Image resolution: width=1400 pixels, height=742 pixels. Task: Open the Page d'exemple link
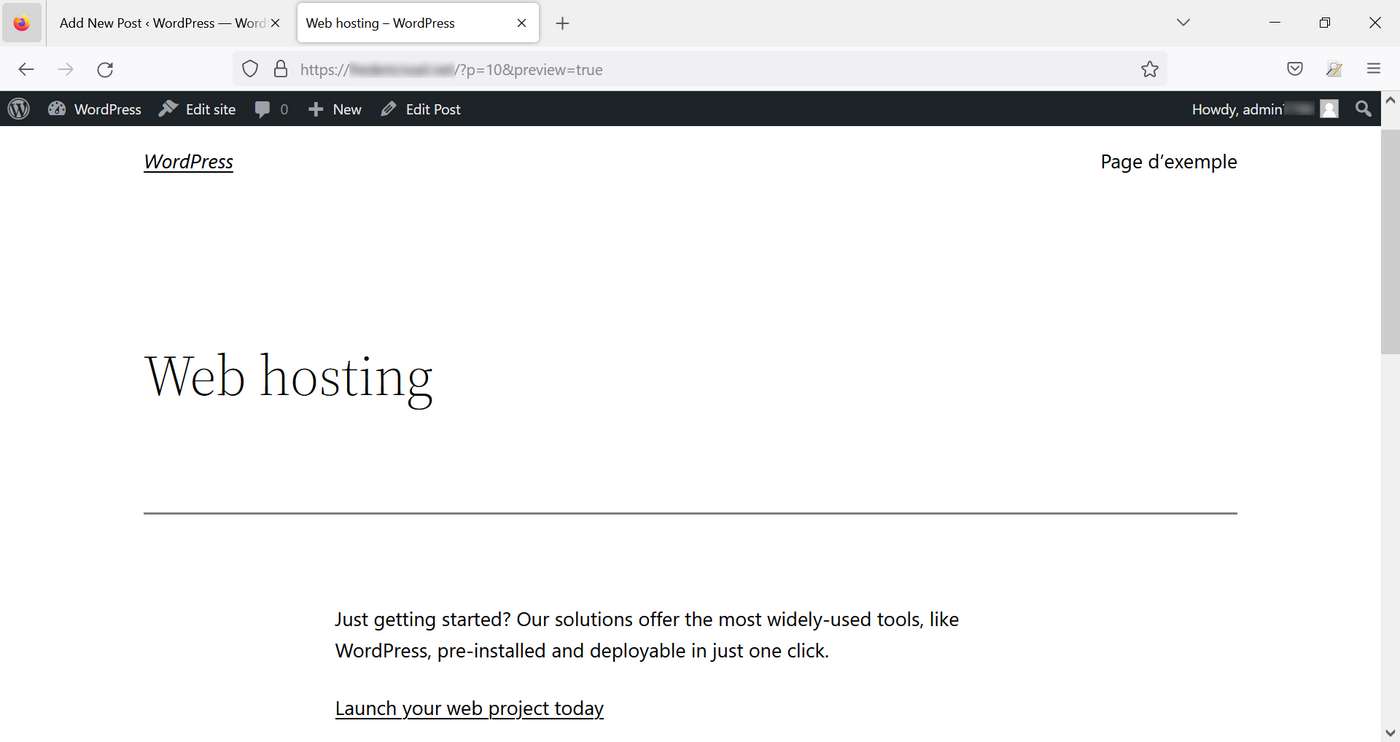coord(1168,161)
